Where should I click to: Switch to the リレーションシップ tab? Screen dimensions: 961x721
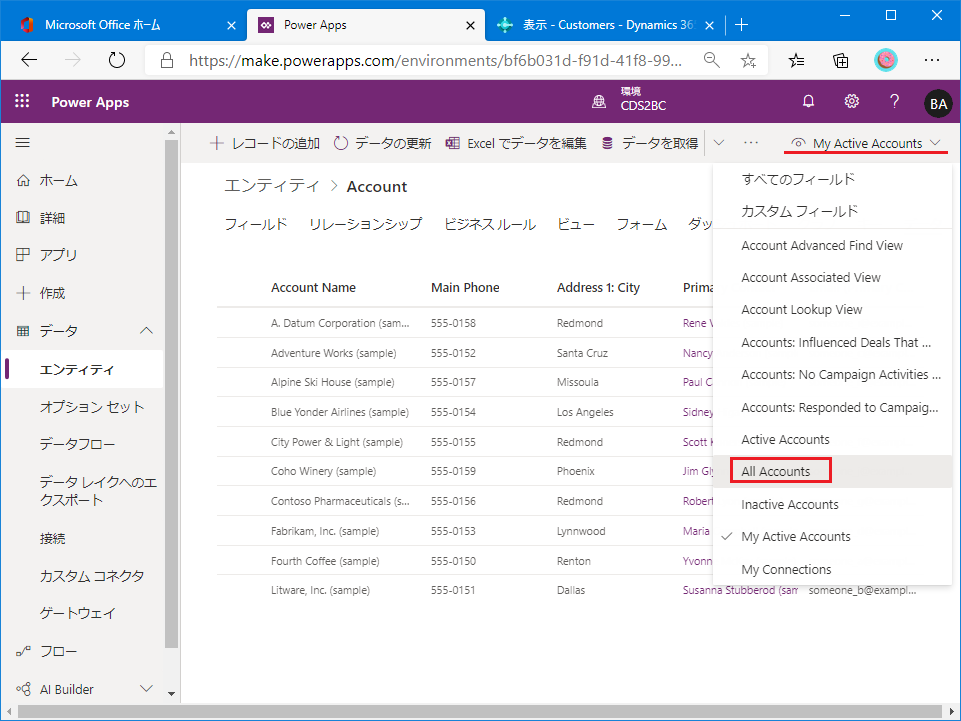point(365,224)
